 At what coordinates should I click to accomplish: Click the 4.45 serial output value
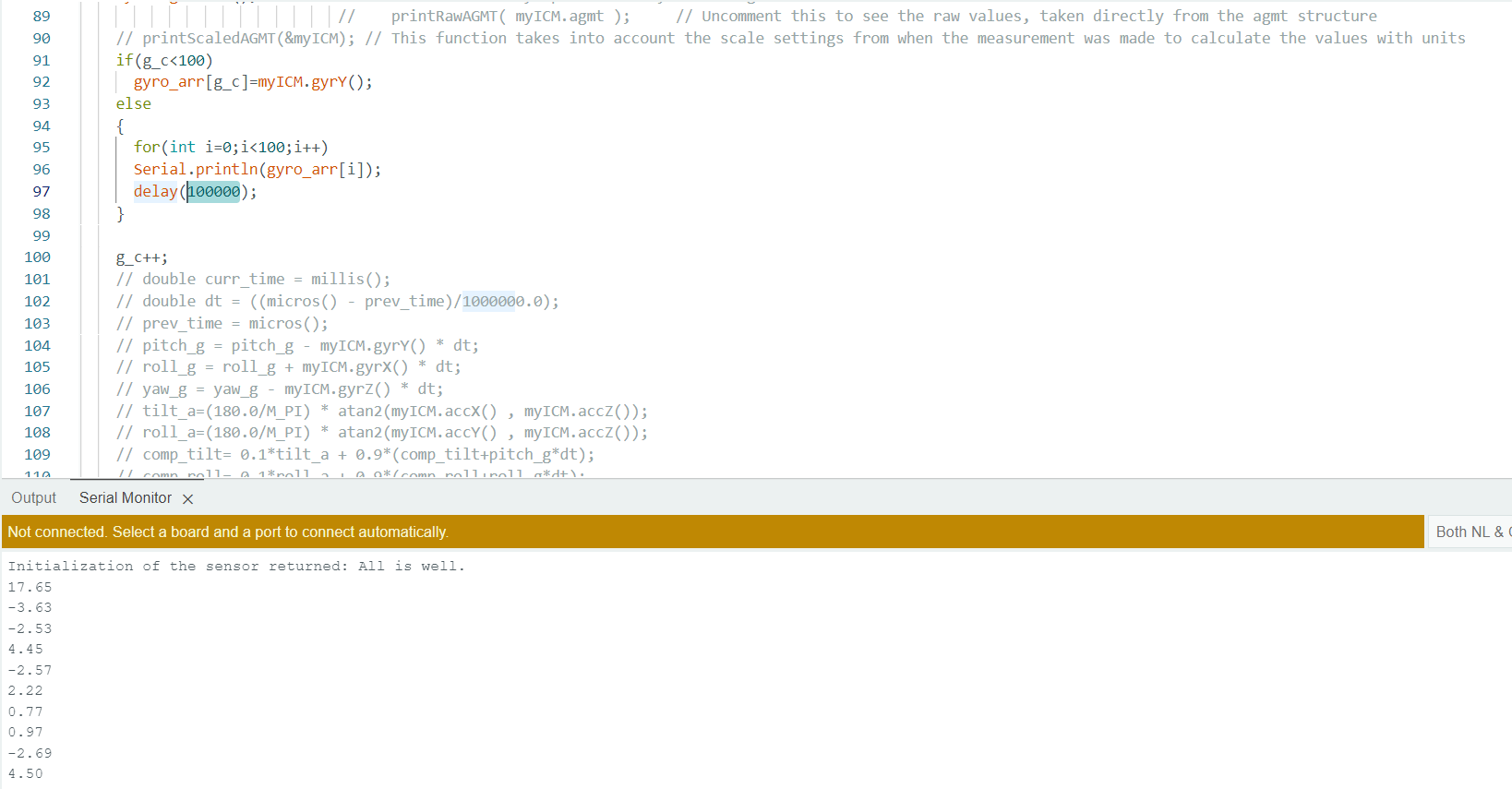(x=26, y=650)
